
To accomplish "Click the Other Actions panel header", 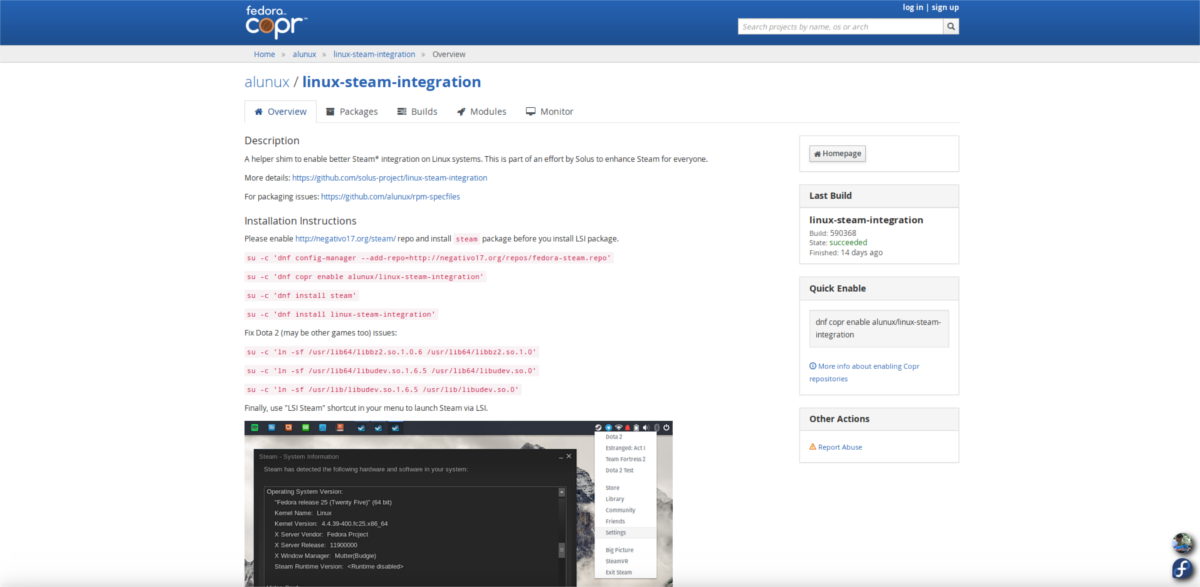I will point(879,419).
